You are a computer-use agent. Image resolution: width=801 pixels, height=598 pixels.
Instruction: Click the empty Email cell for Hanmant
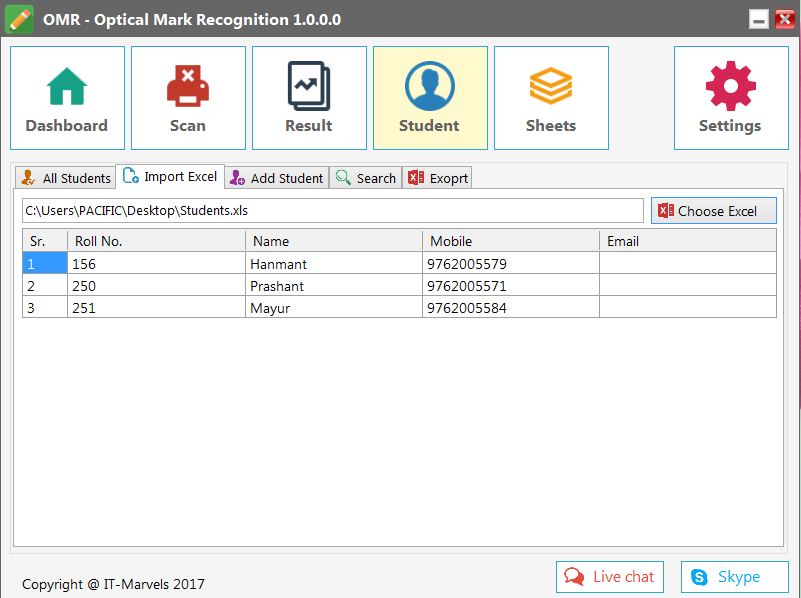(688, 263)
